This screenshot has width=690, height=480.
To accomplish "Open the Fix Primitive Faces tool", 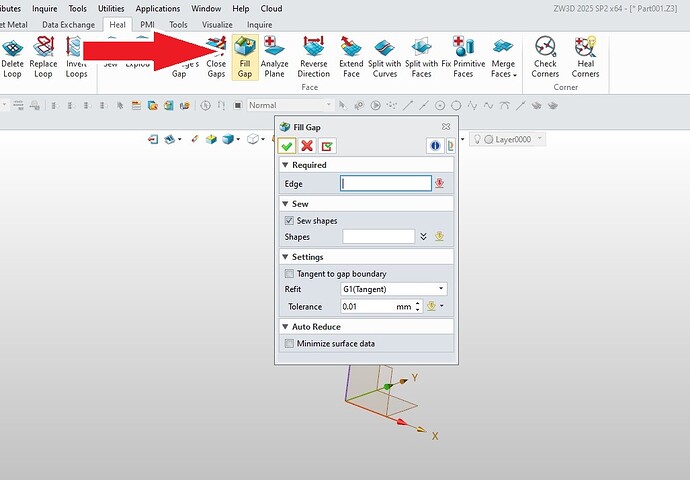I will click(x=462, y=56).
